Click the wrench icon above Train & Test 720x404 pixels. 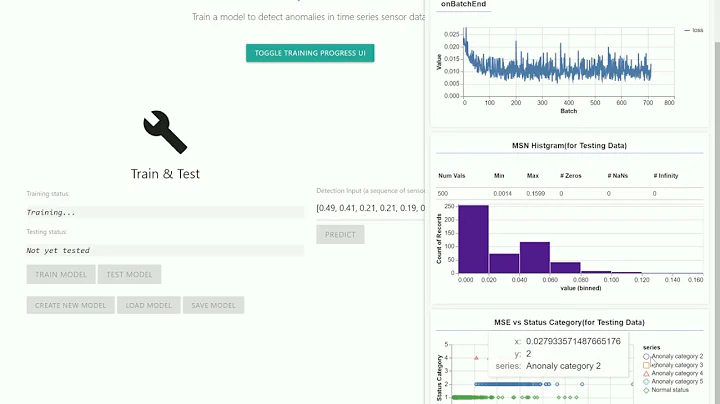(165, 132)
